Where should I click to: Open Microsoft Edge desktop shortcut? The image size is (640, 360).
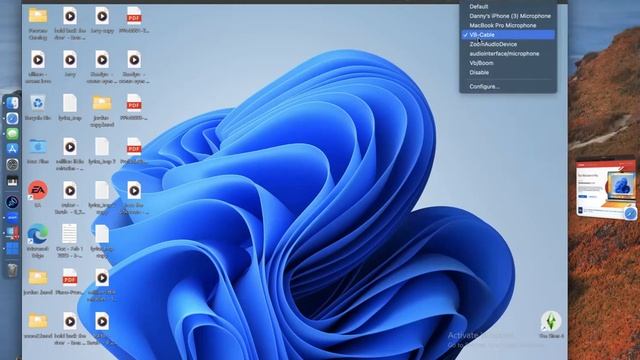pyautogui.click(x=38, y=241)
